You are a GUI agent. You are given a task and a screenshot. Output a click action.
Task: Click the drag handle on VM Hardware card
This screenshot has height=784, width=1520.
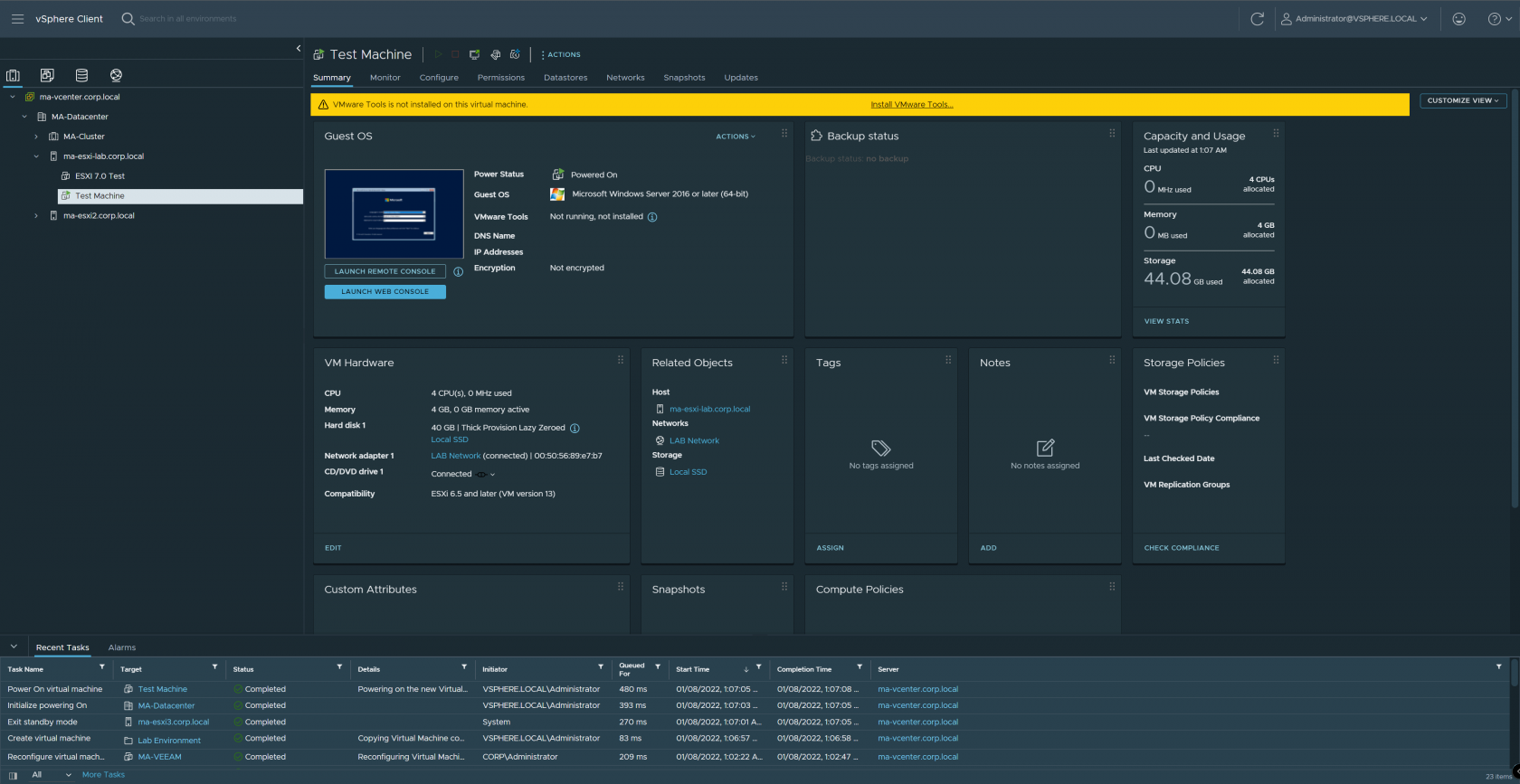(621, 360)
